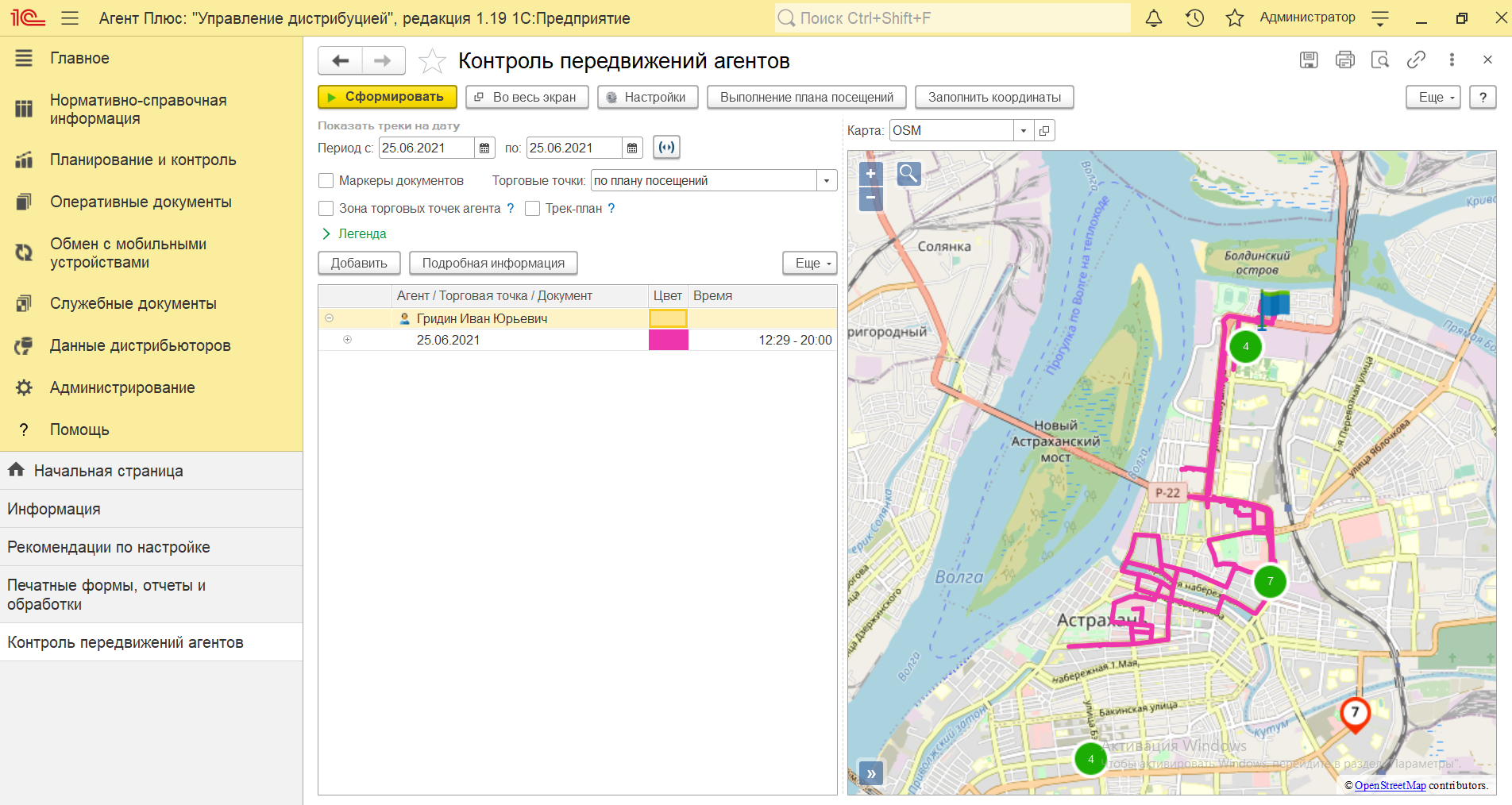Image resolution: width=1512 pixels, height=805 pixels.
Task: Enable Зона торговых точек агента checkbox
Action: (x=326, y=209)
